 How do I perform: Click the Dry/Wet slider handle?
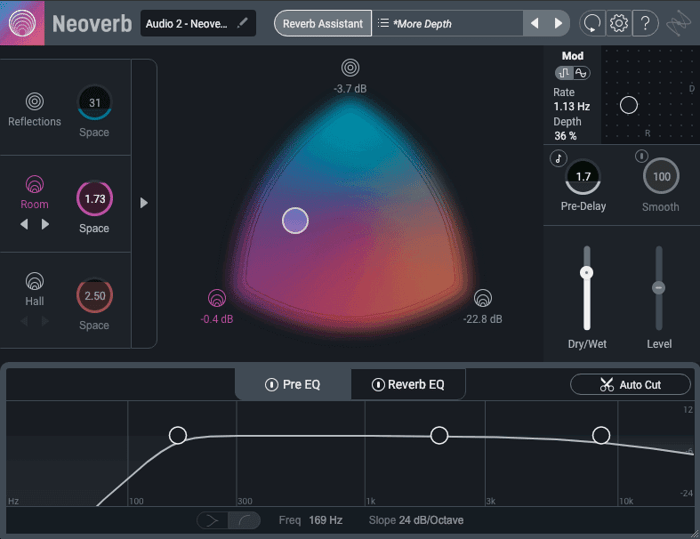click(x=586, y=272)
